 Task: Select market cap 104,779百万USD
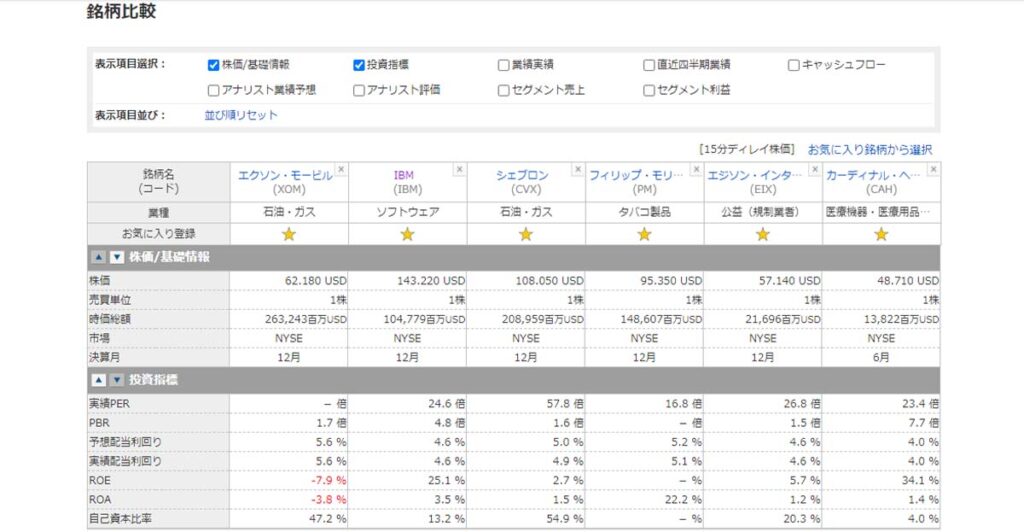pos(424,319)
